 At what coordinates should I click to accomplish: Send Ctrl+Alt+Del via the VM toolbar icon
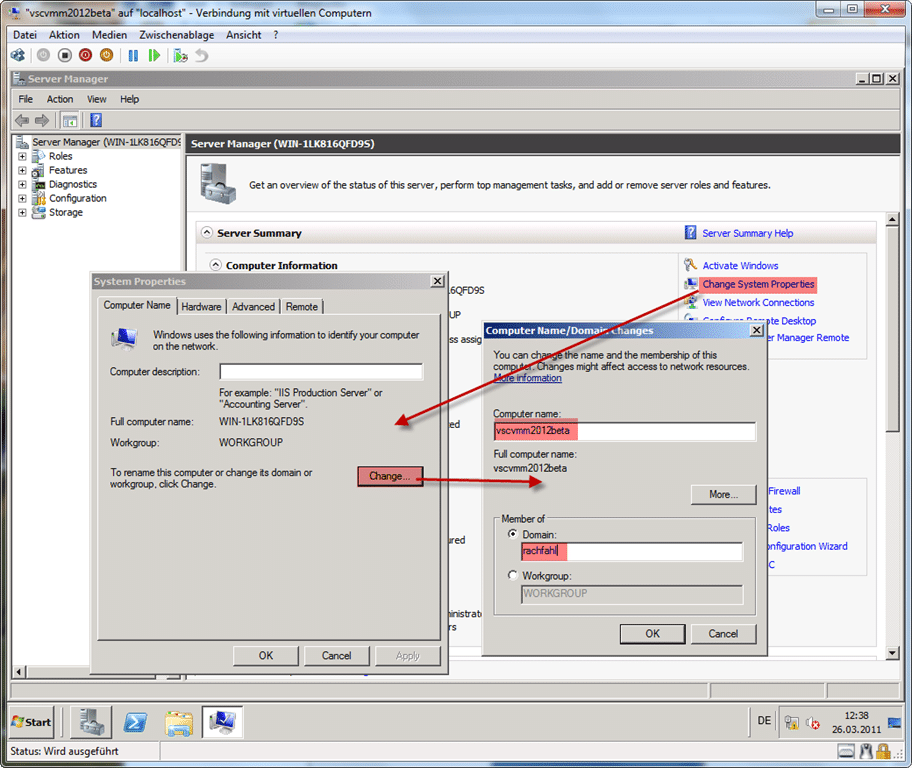pyautogui.click(x=17, y=55)
